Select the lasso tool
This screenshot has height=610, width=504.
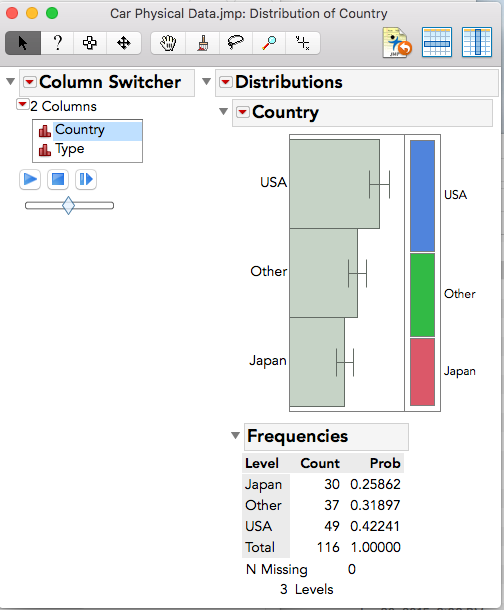(236, 43)
